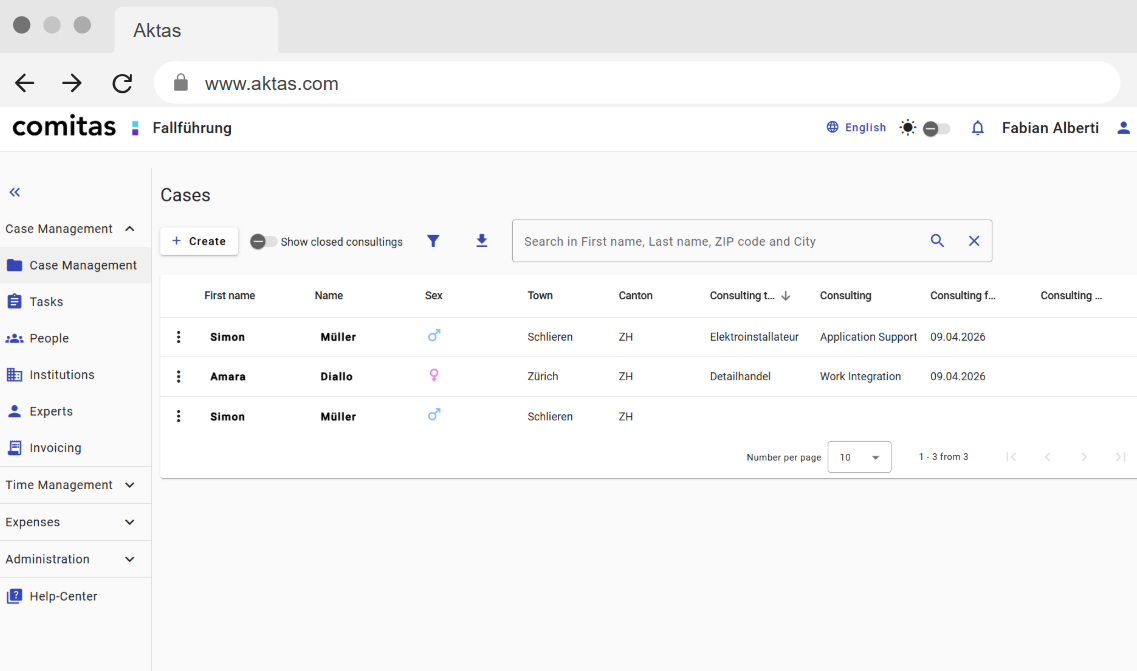Open Tasks in the sidebar
The width and height of the screenshot is (1137, 671).
(x=46, y=302)
